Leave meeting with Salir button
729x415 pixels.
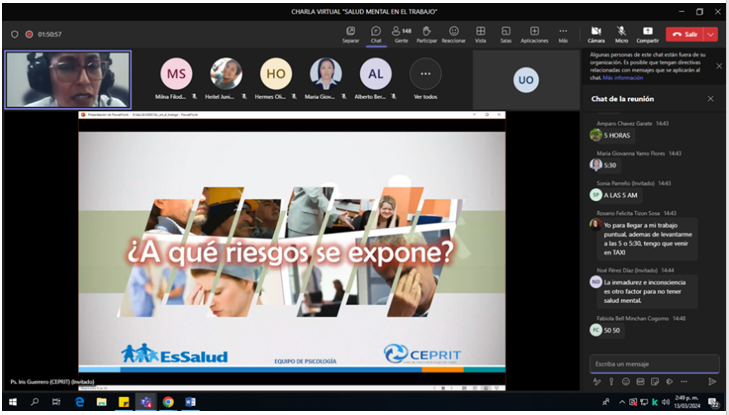click(686, 34)
